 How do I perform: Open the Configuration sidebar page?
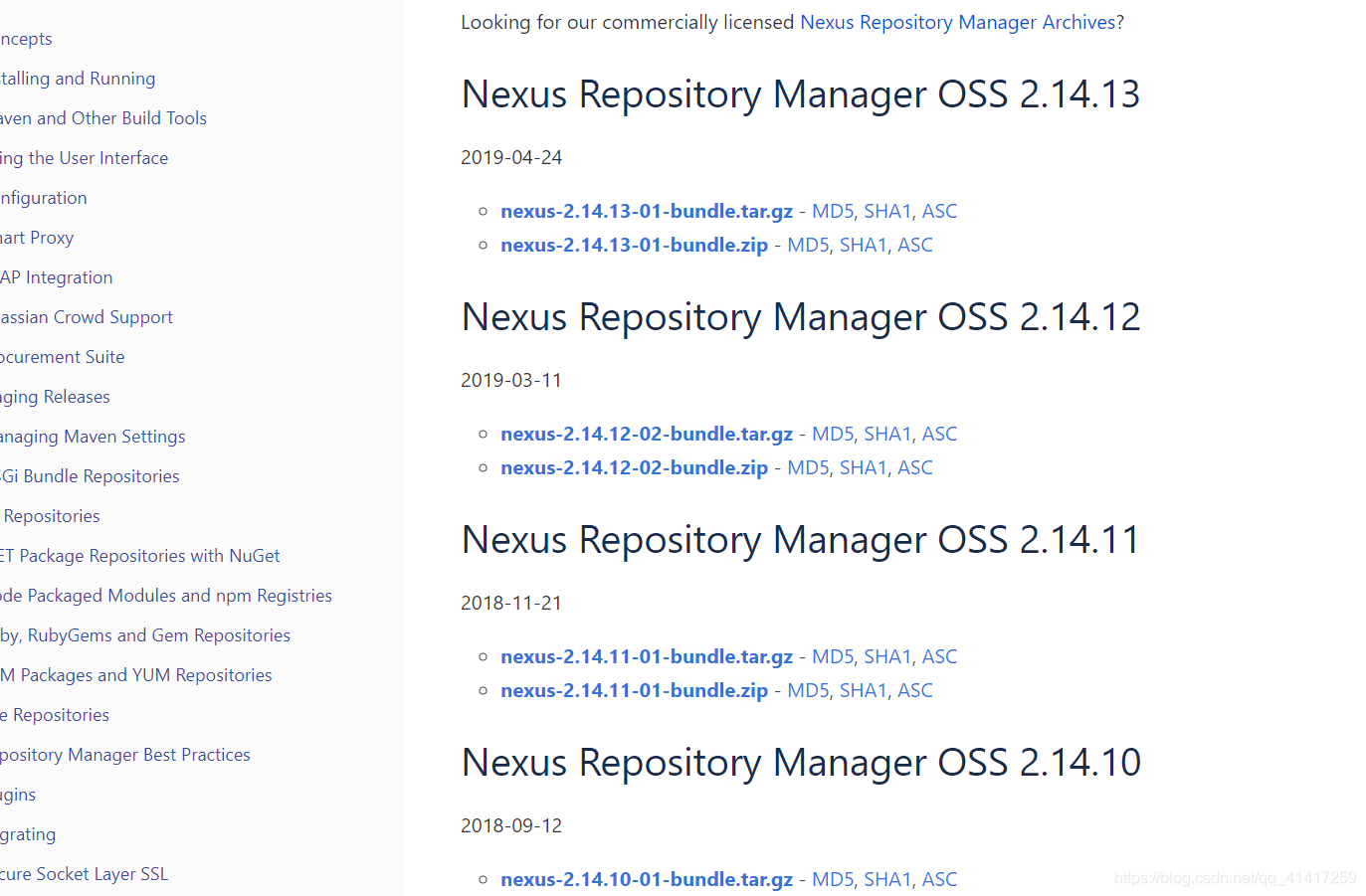(x=44, y=198)
